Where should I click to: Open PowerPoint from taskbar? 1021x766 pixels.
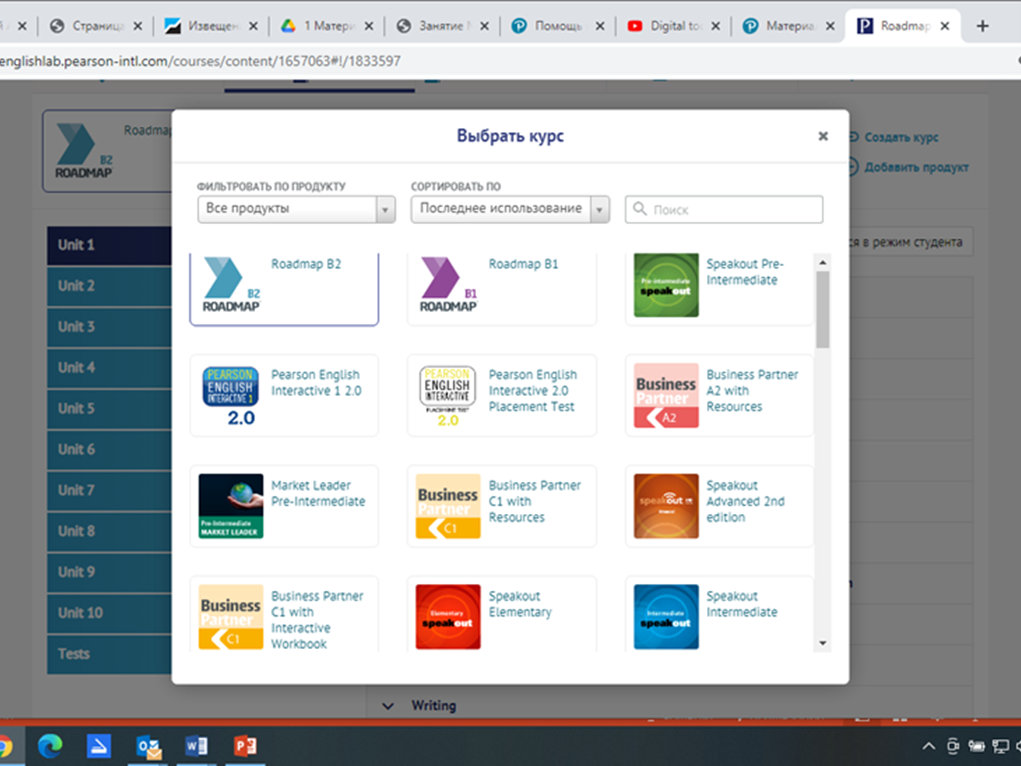245,746
